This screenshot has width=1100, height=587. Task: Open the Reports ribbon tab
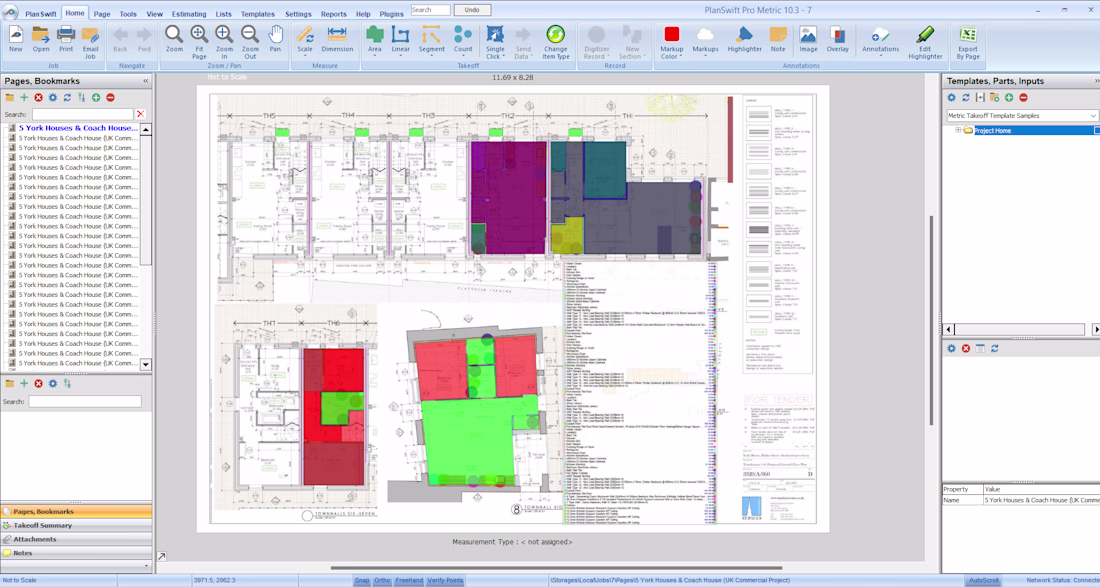pos(334,14)
